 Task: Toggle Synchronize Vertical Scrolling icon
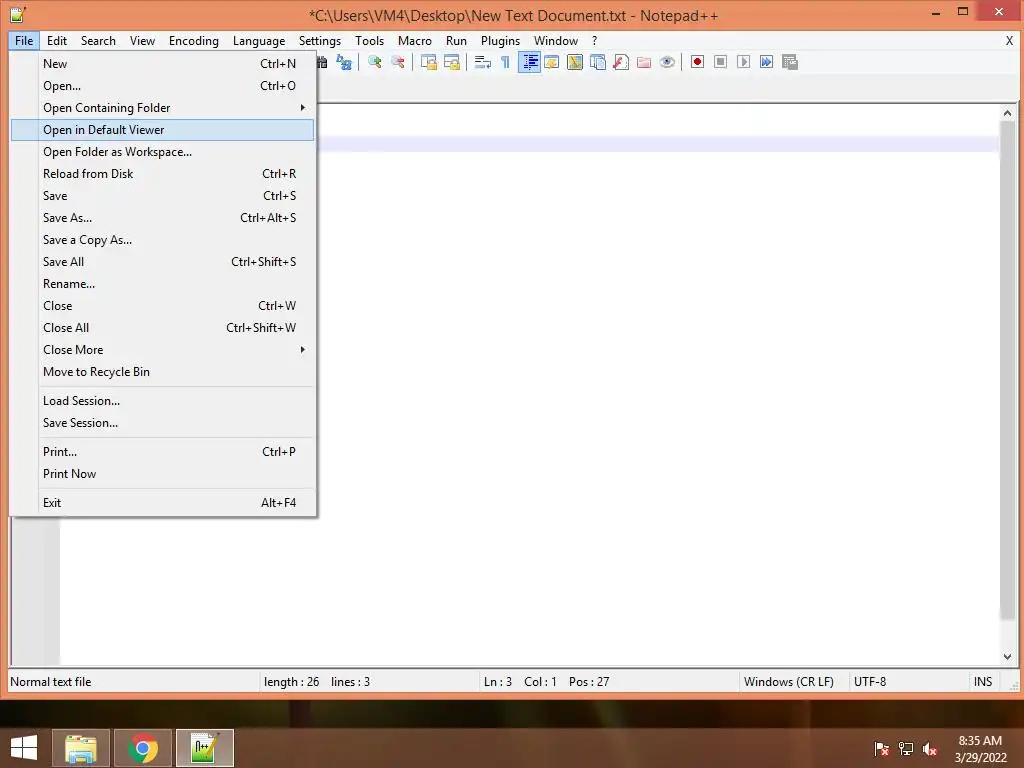[x=428, y=62]
